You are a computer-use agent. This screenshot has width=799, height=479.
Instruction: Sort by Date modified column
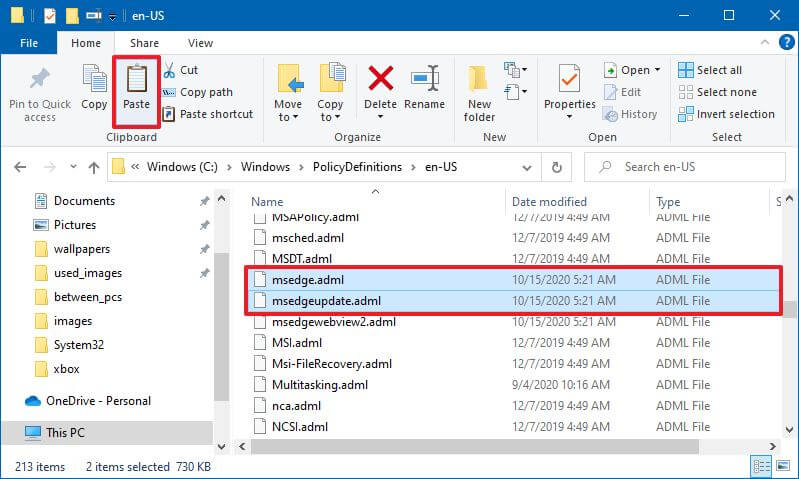pos(549,202)
